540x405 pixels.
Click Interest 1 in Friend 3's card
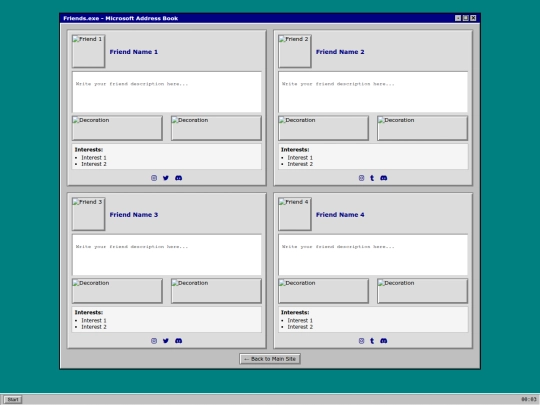coord(94,321)
